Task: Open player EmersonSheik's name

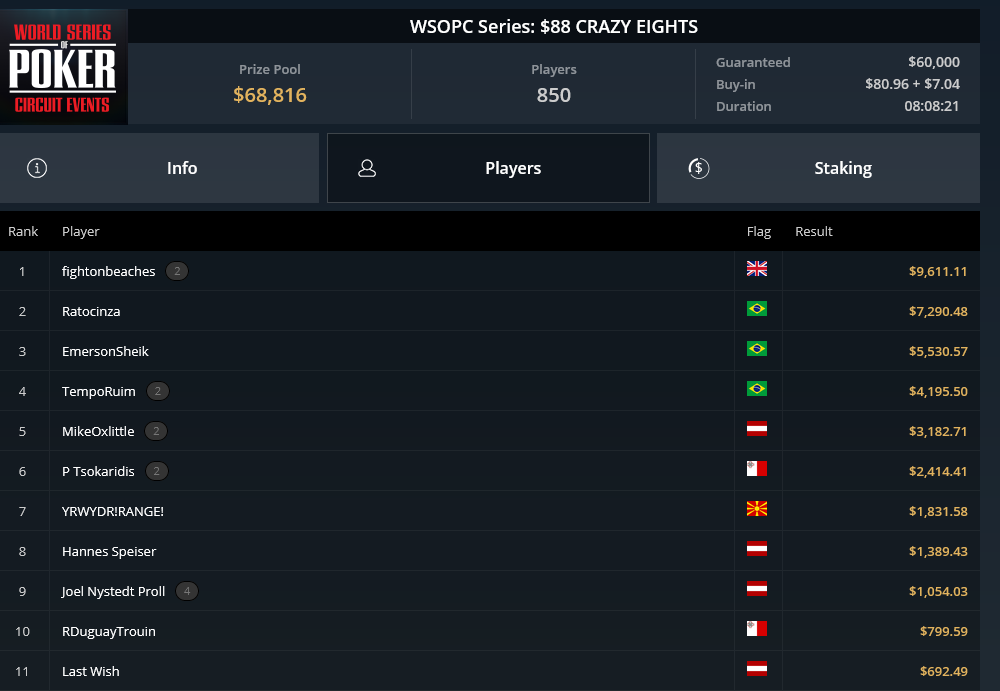Action: 105,352
